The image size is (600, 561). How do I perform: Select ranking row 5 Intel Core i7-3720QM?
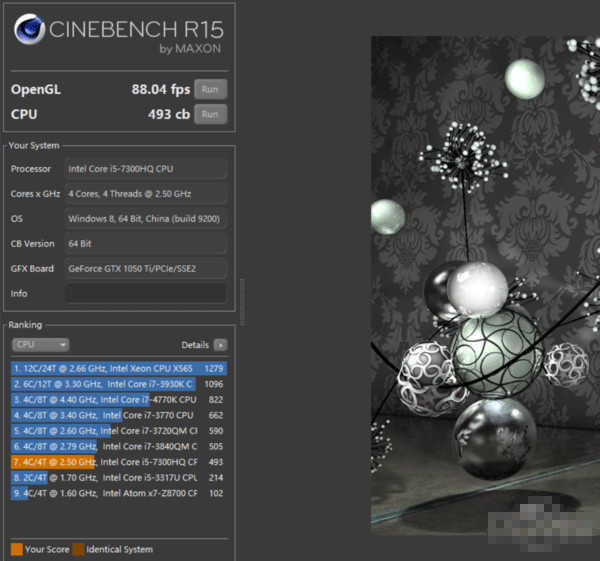(119, 431)
